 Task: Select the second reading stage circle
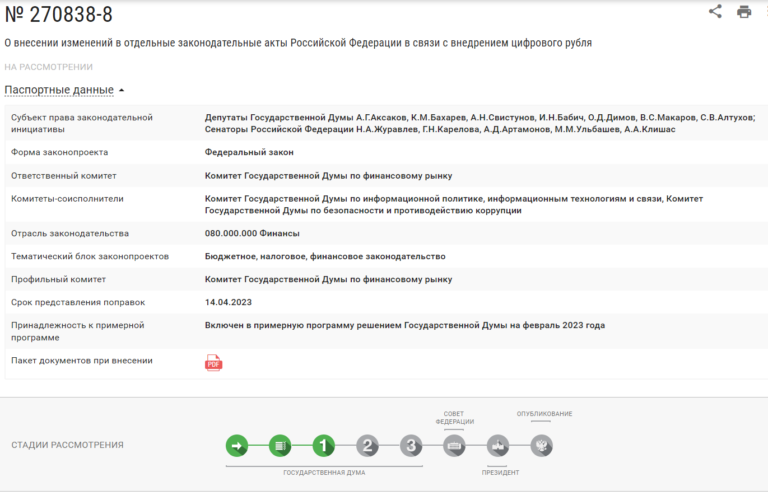(367, 446)
